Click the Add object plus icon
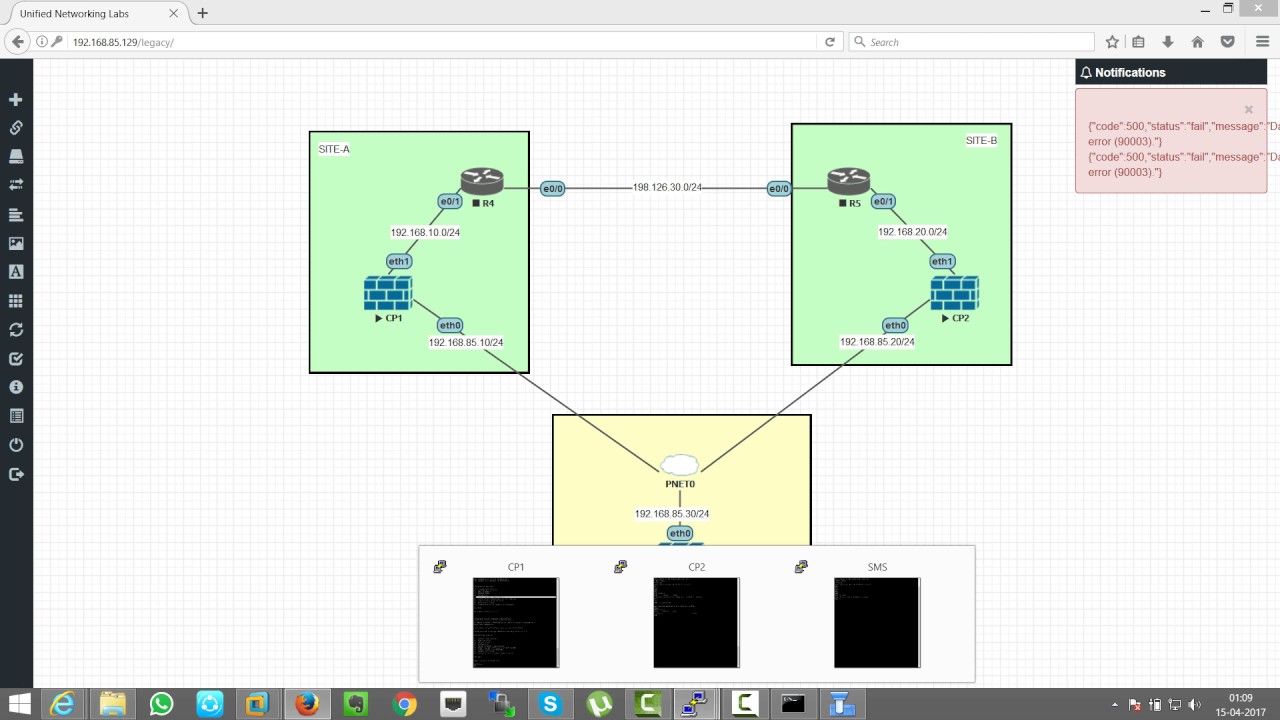 pos(16,100)
